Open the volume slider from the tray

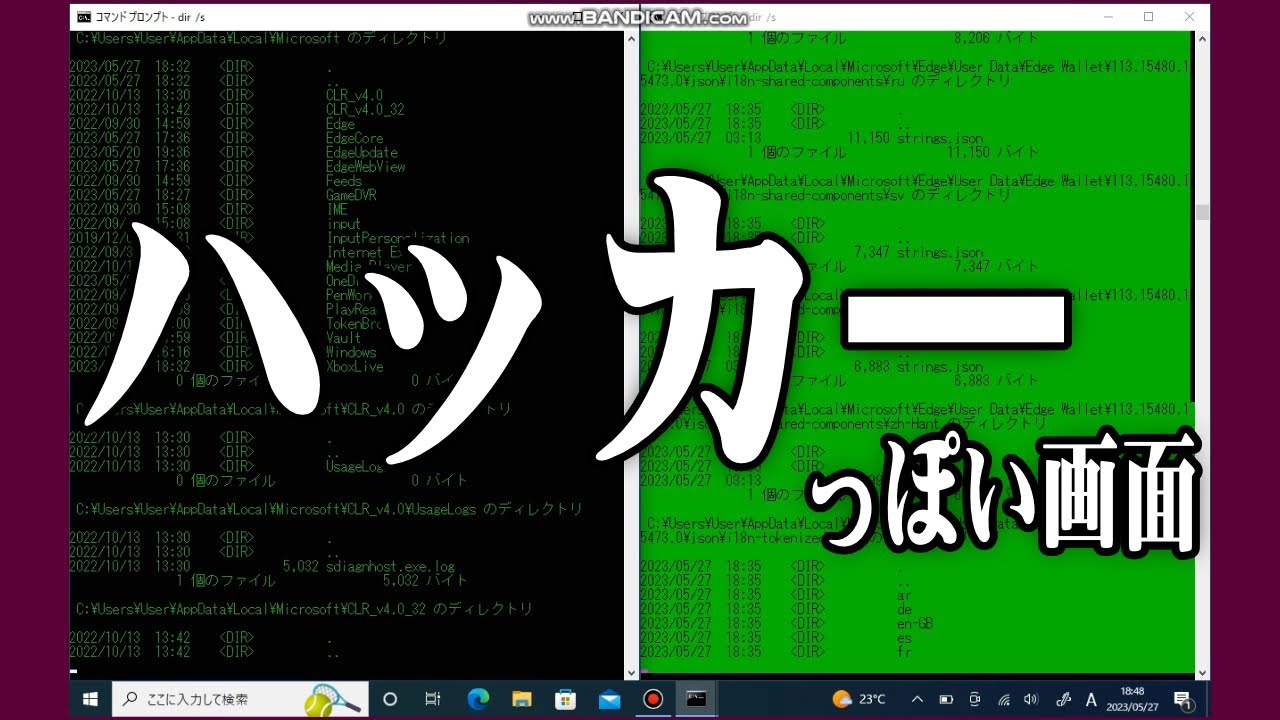point(1030,699)
